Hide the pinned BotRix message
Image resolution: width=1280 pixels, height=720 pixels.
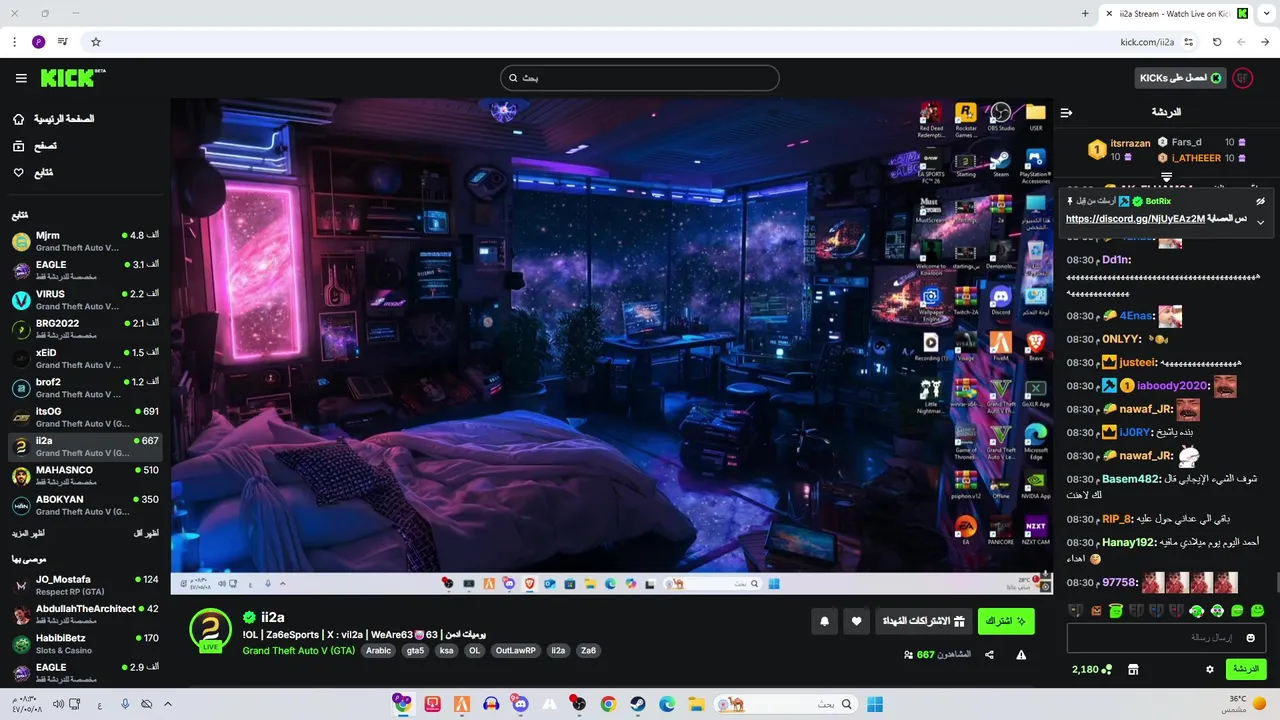point(1260,201)
